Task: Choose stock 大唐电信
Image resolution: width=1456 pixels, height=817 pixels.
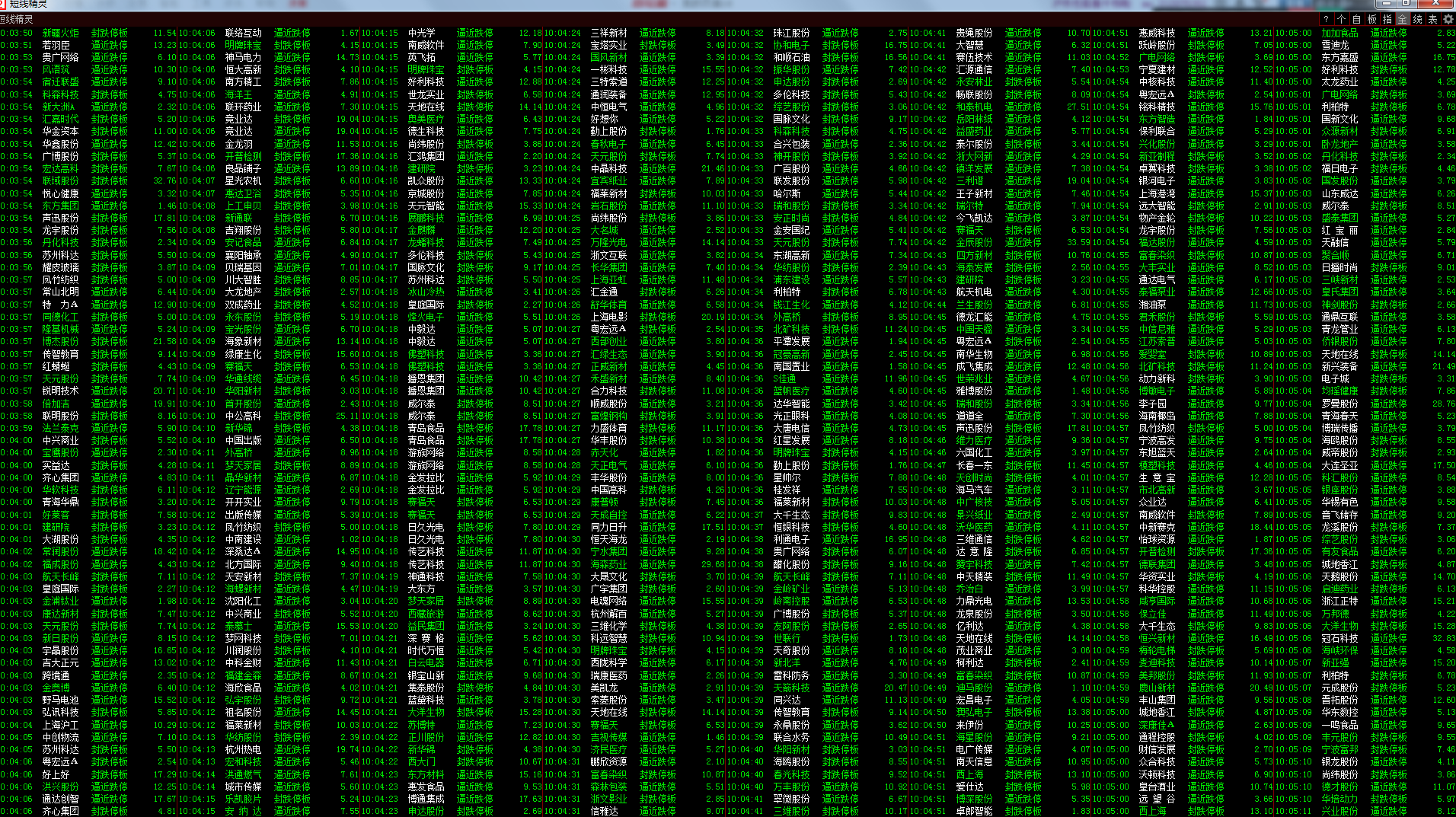Action: (791, 428)
